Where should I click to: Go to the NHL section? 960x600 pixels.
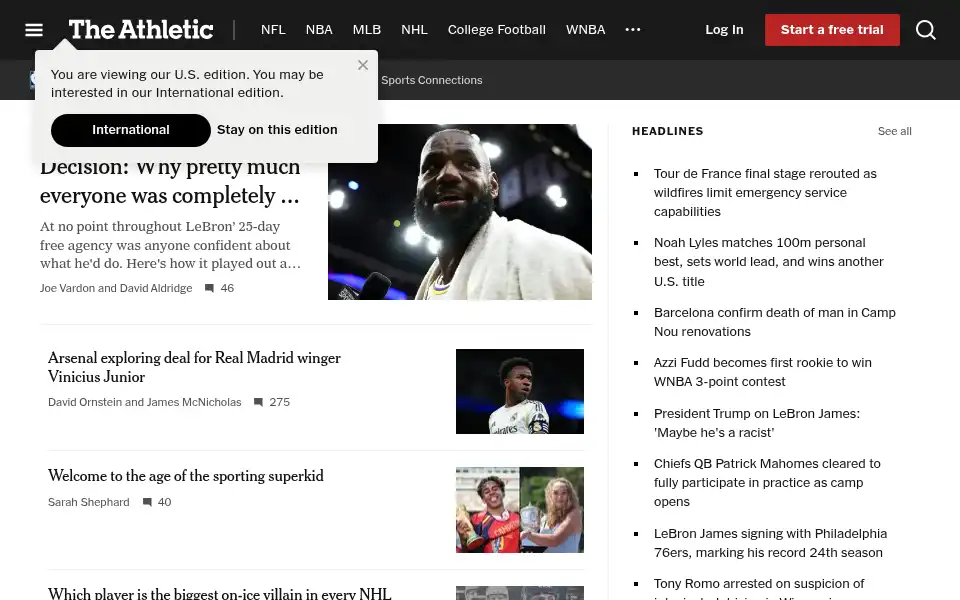tap(414, 29)
